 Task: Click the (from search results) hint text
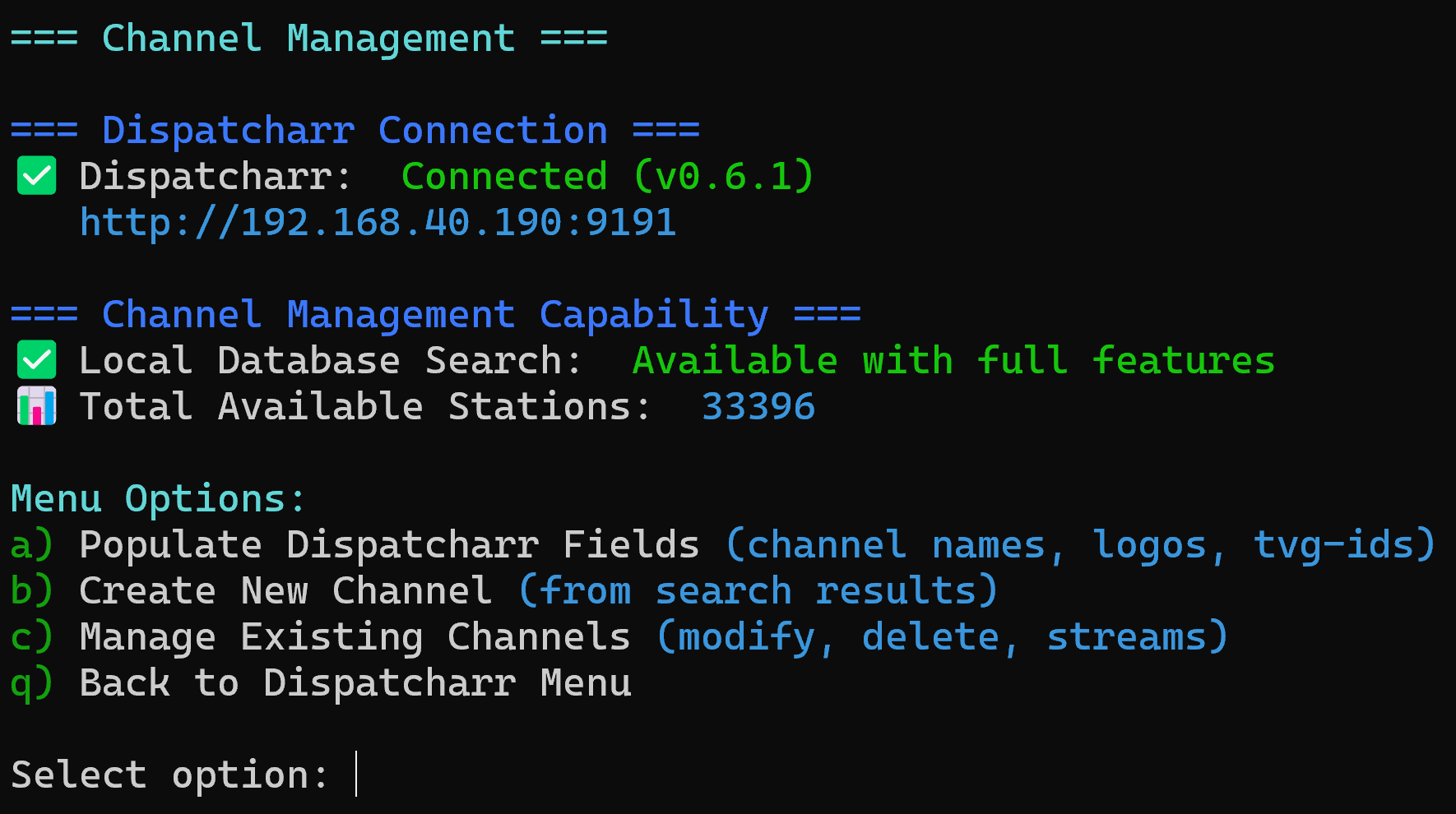pyautogui.click(x=758, y=591)
